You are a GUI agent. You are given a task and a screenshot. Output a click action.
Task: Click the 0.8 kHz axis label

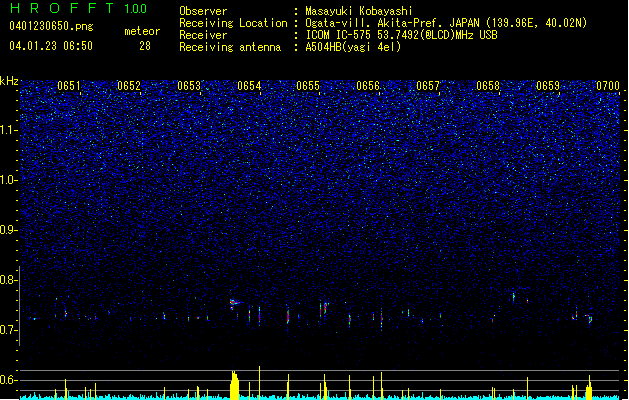[x=8, y=280]
